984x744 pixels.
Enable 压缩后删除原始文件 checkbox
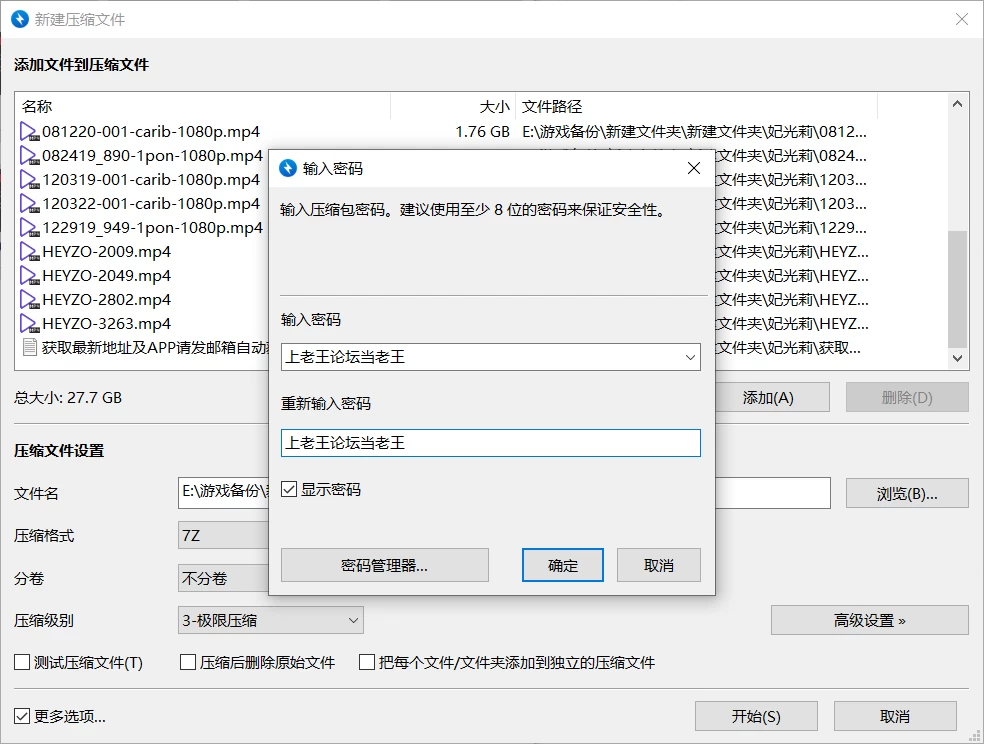[188, 662]
